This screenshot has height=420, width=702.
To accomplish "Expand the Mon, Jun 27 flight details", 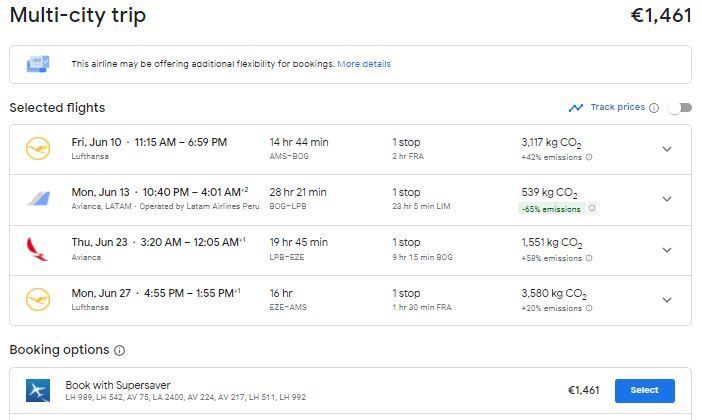I will point(667,299).
